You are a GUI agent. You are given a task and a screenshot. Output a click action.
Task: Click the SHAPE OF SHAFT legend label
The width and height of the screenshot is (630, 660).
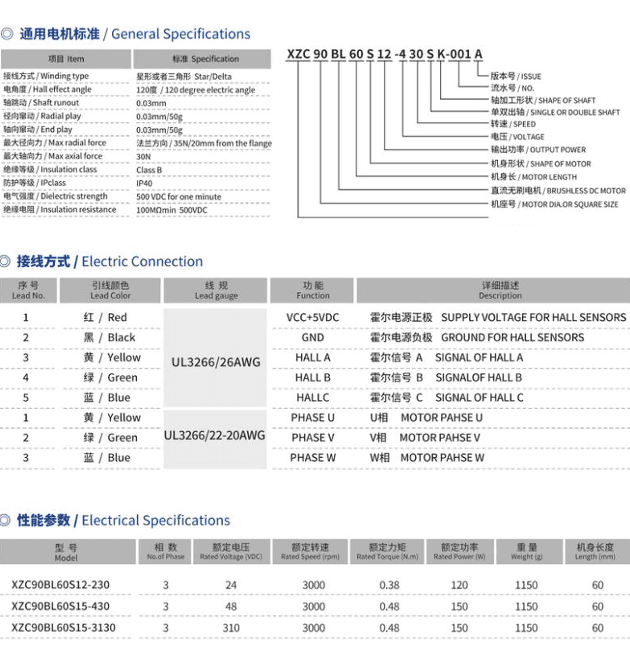tap(543, 101)
